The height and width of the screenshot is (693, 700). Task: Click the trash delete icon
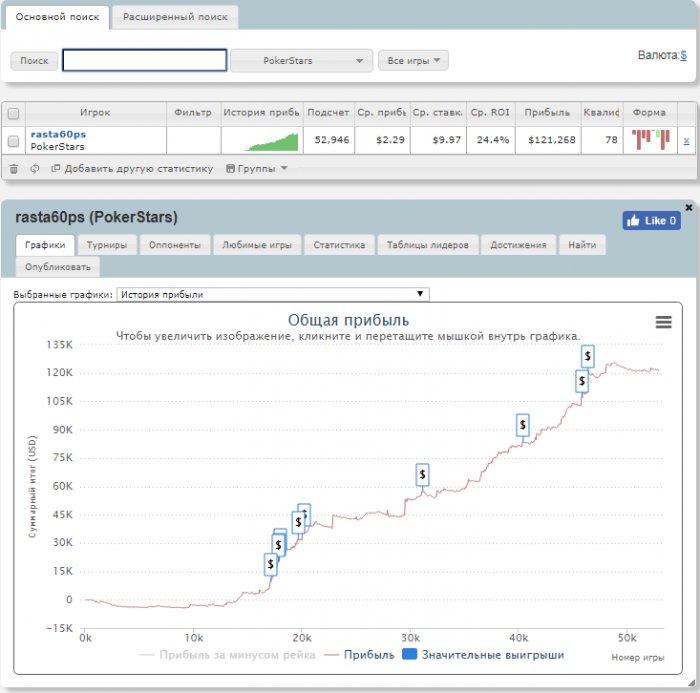[14, 169]
